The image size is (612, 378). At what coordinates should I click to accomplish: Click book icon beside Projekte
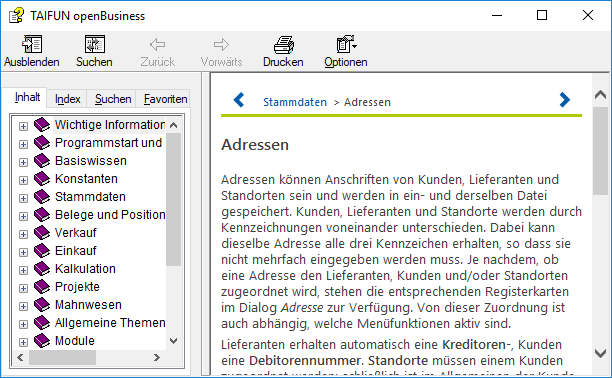click(42, 287)
